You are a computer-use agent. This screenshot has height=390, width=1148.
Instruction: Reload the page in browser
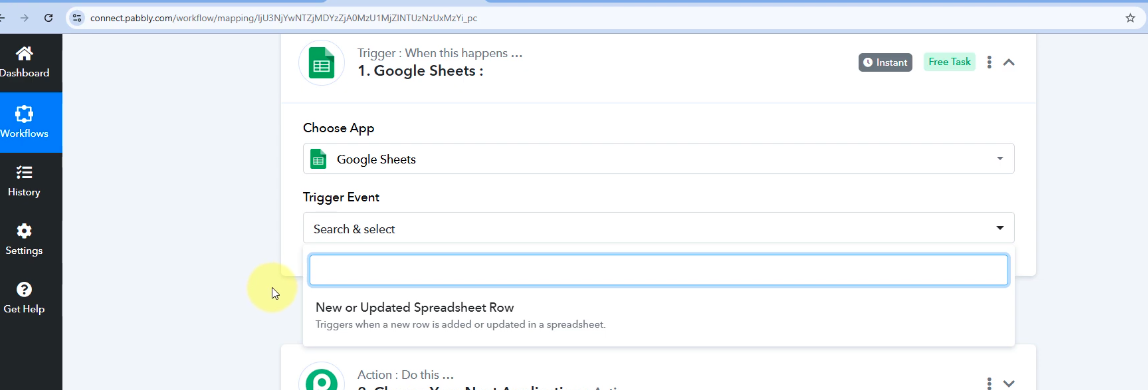[x=48, y=18]
